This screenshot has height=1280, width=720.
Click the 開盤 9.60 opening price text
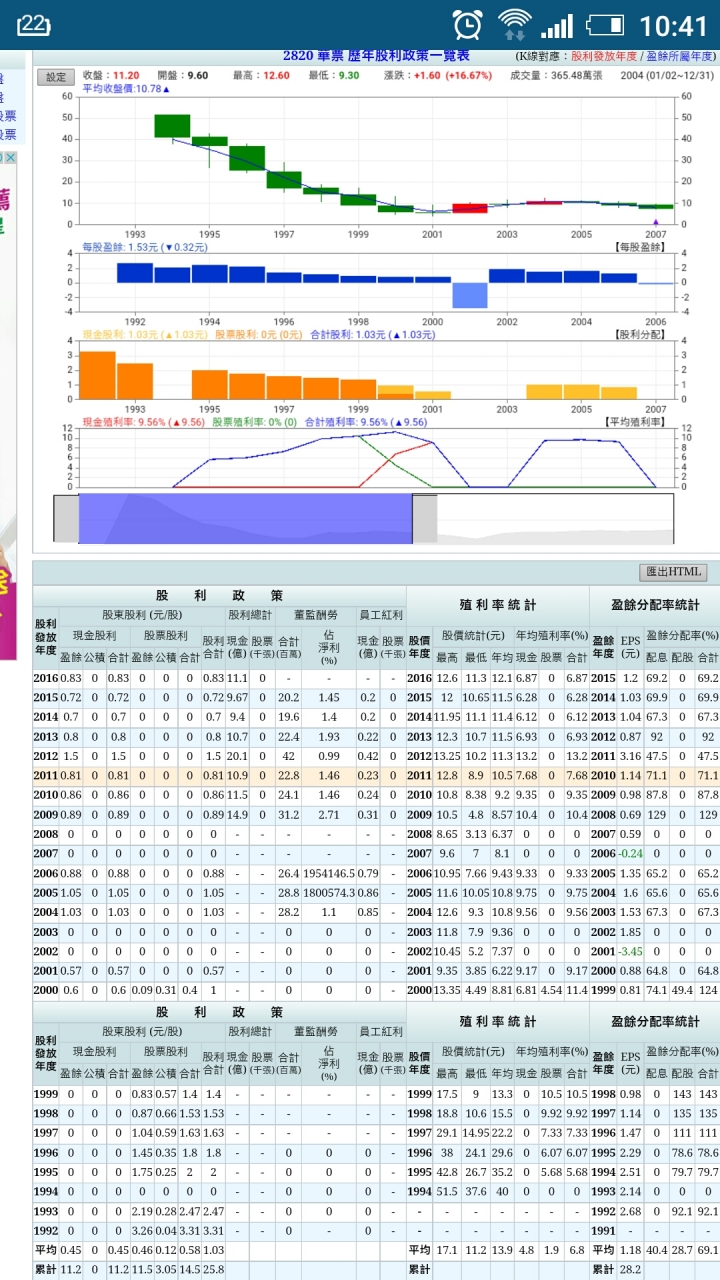point(182,75)
